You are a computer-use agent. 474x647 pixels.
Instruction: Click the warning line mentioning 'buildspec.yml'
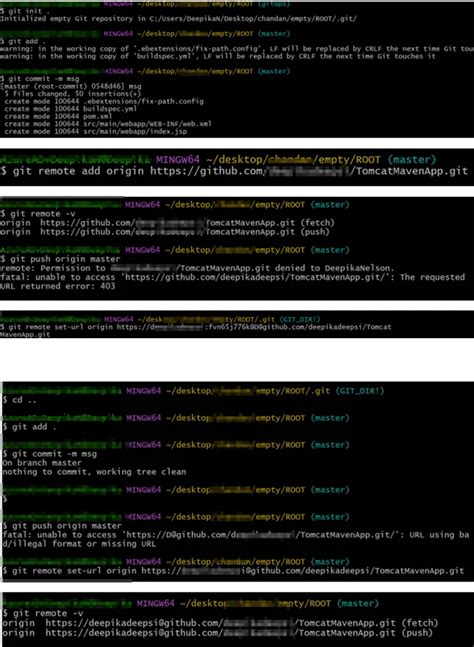[218, 56]
